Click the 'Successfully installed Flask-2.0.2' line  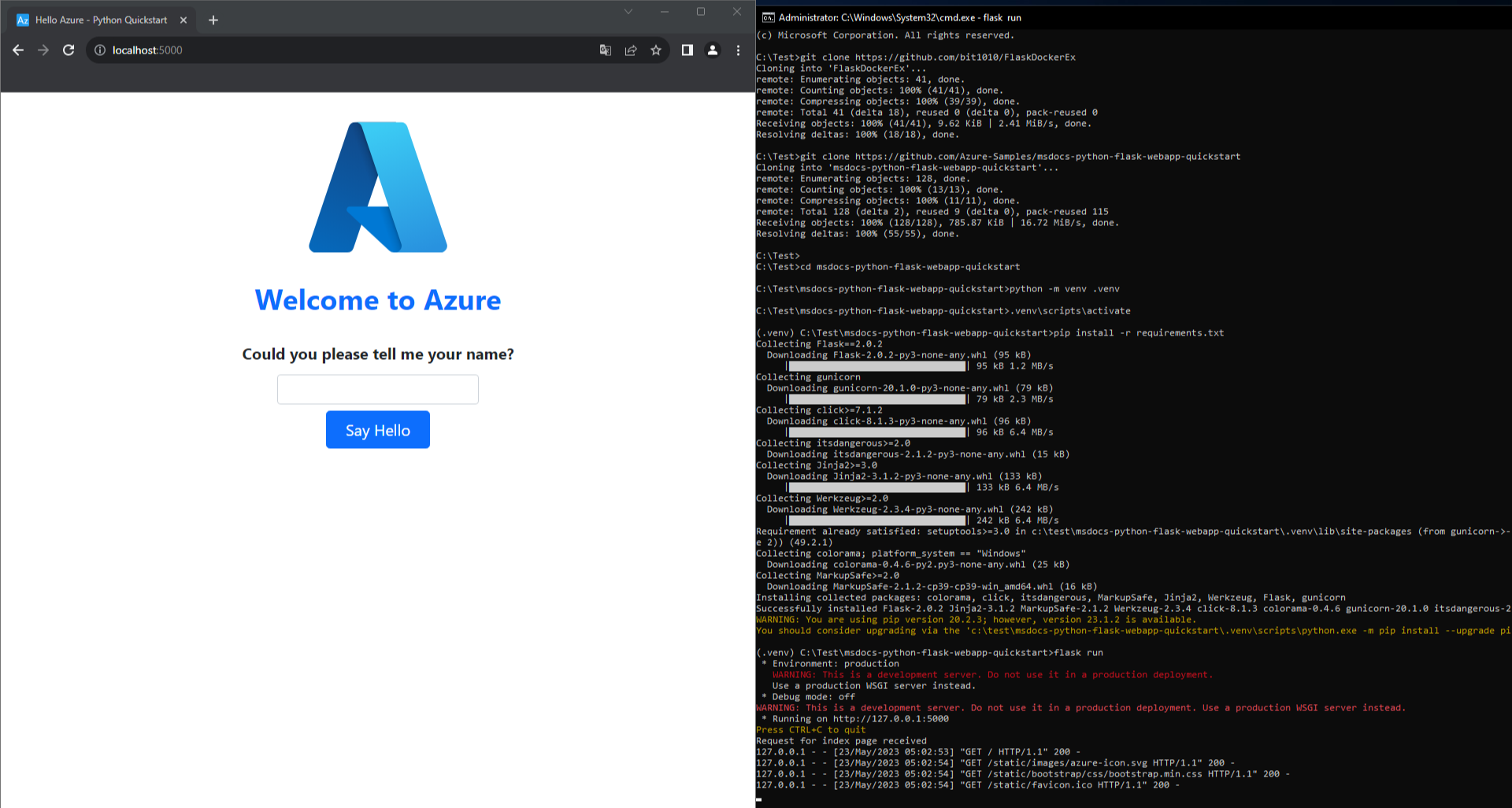[1133, 609]
